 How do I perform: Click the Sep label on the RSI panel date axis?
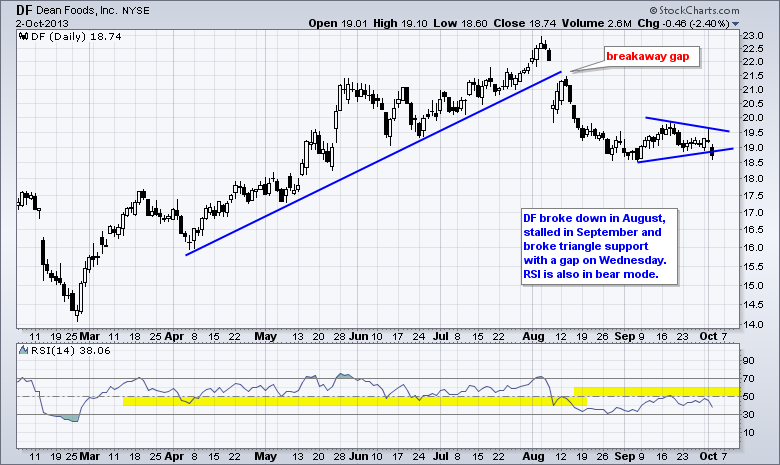[x=625, y=456]
